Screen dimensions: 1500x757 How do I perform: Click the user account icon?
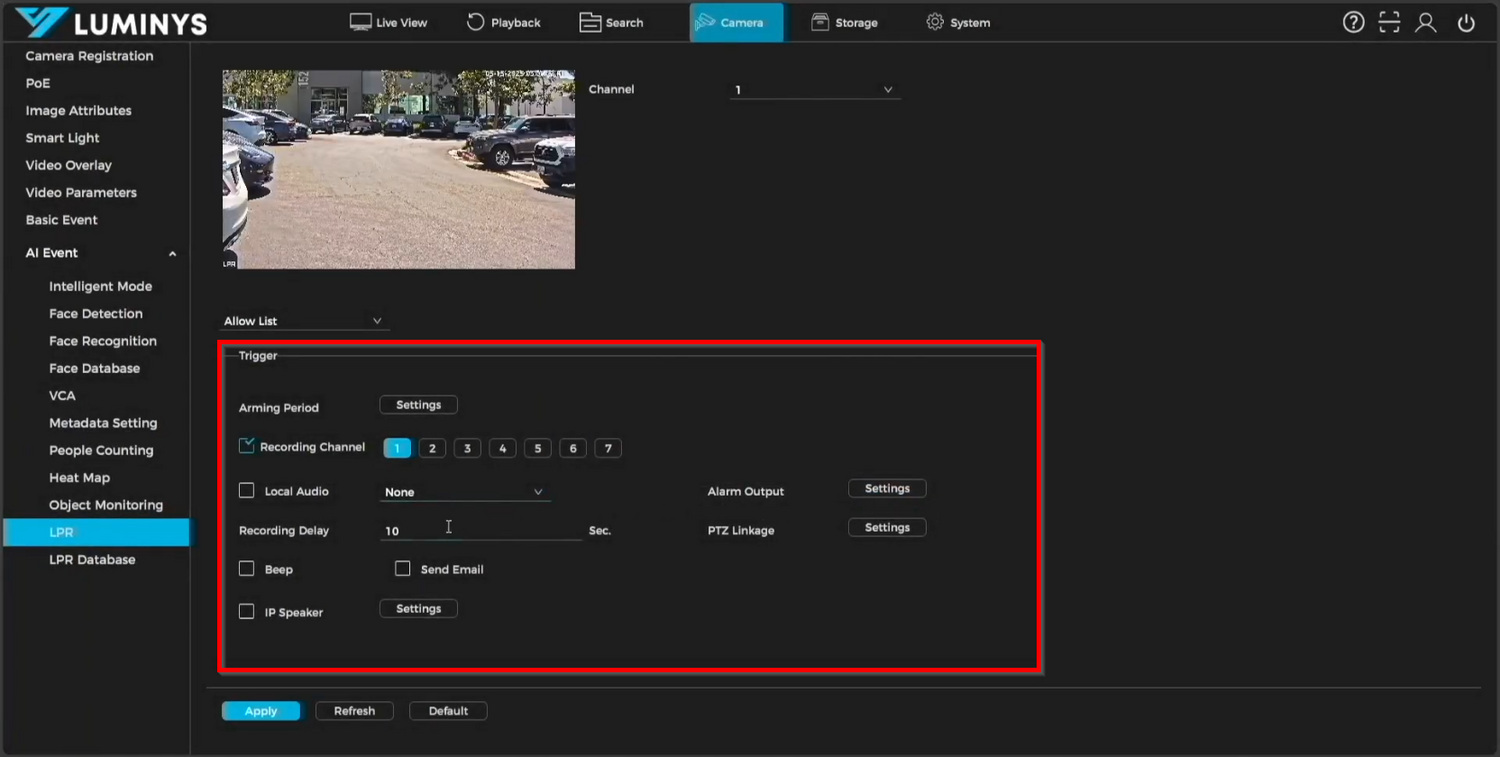click(x=1426, y=21)
